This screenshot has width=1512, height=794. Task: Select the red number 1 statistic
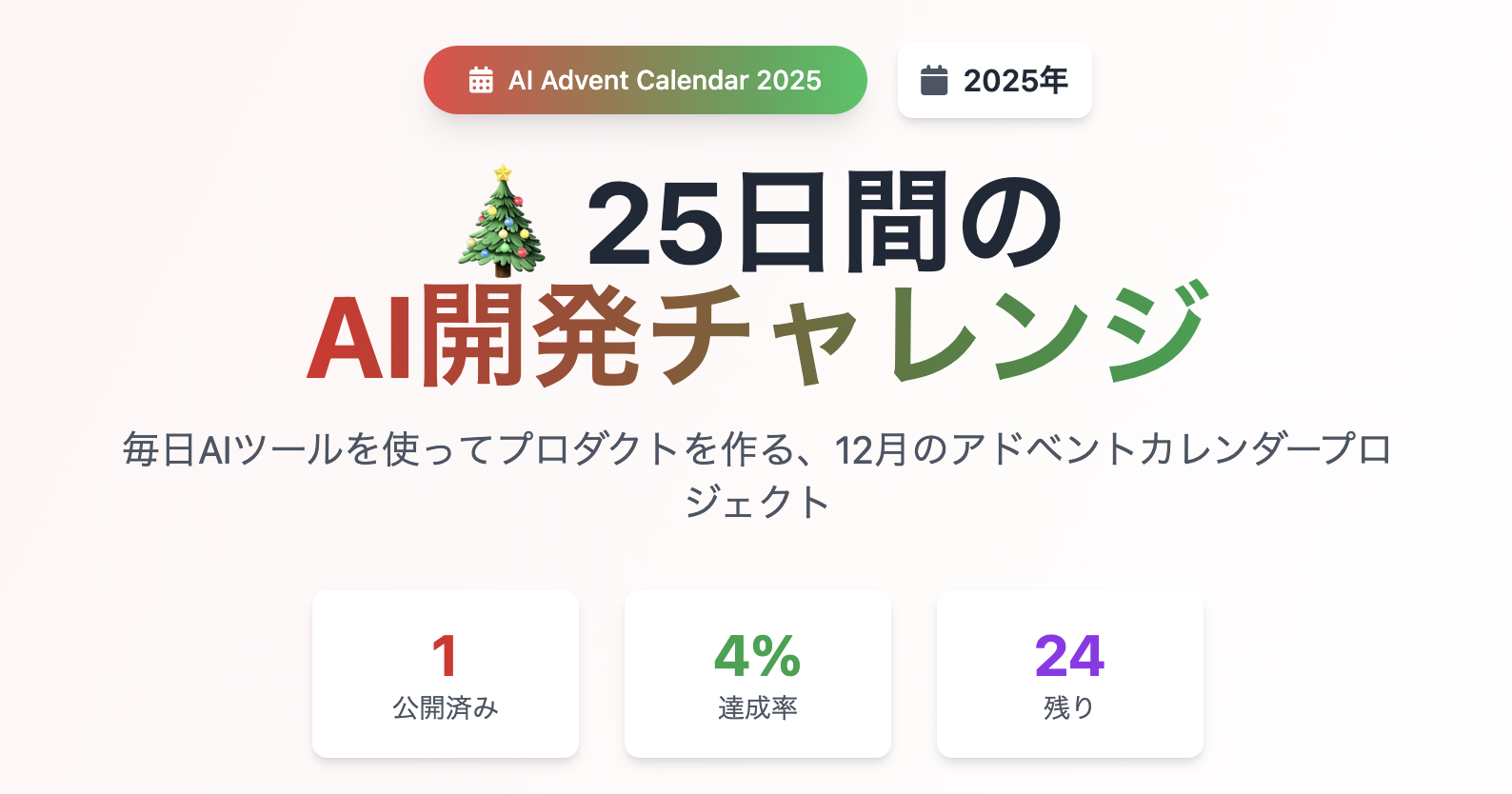coord(445,656)
